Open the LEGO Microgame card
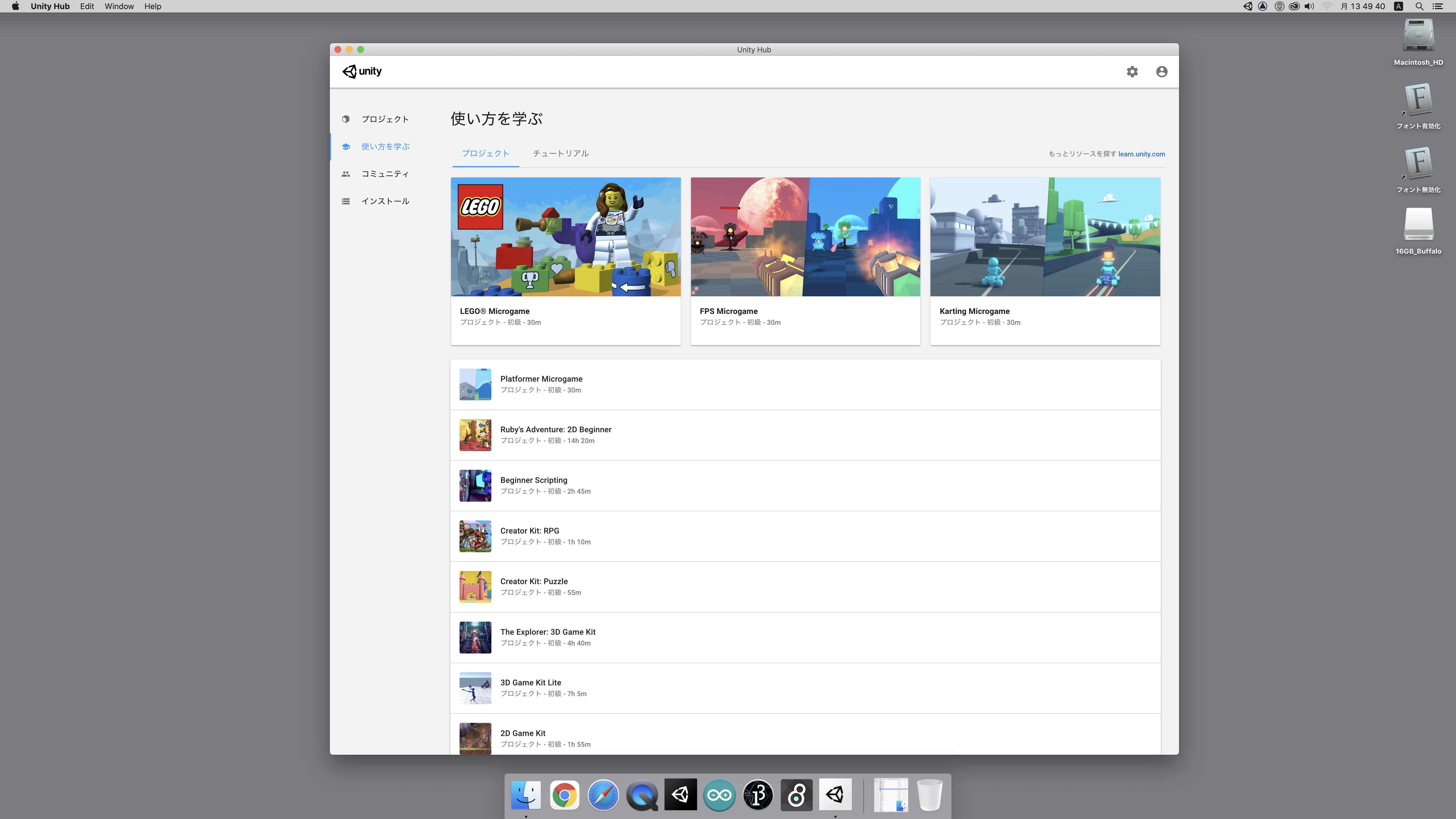1456x819 pixels. coord(565,260)
